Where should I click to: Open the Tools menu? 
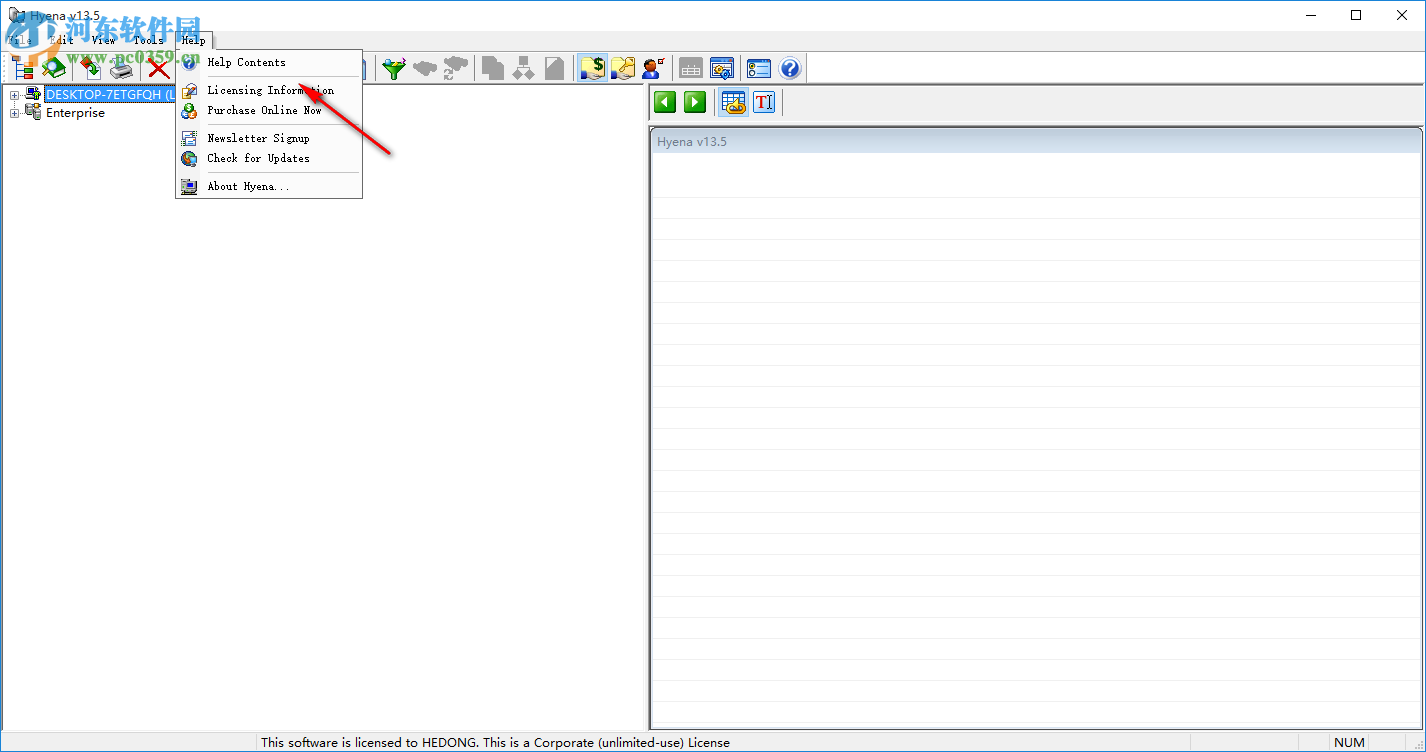(149, 40)
